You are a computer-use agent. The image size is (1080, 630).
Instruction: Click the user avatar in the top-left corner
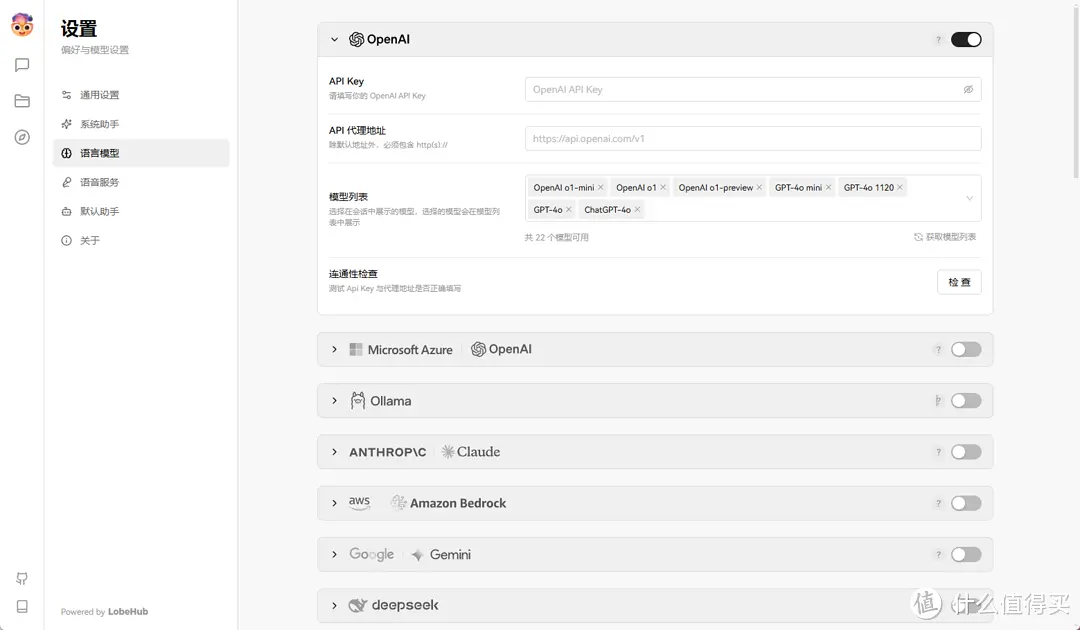coord(22,24)
